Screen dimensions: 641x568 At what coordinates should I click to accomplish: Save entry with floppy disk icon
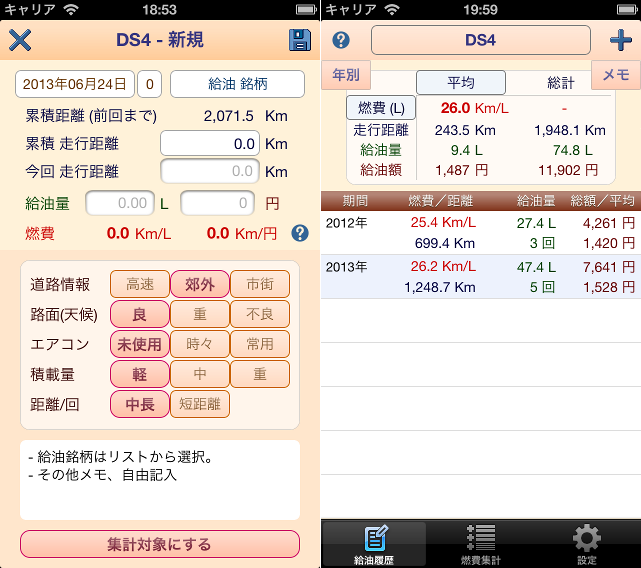point(299,40)
